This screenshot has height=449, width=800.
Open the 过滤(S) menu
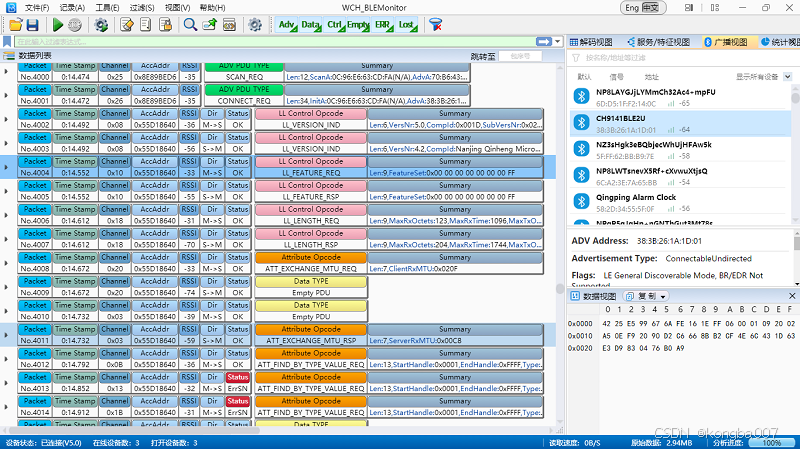tap(141, 8)
